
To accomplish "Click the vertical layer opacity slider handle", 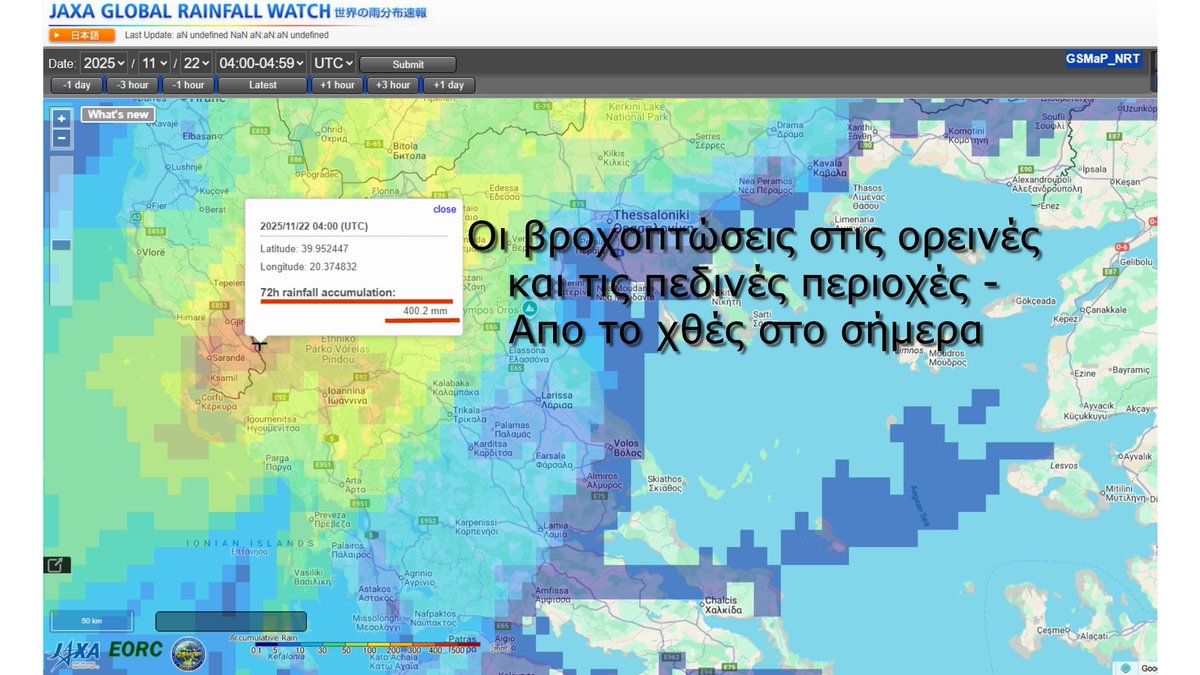I will click(x=62, y=245).
